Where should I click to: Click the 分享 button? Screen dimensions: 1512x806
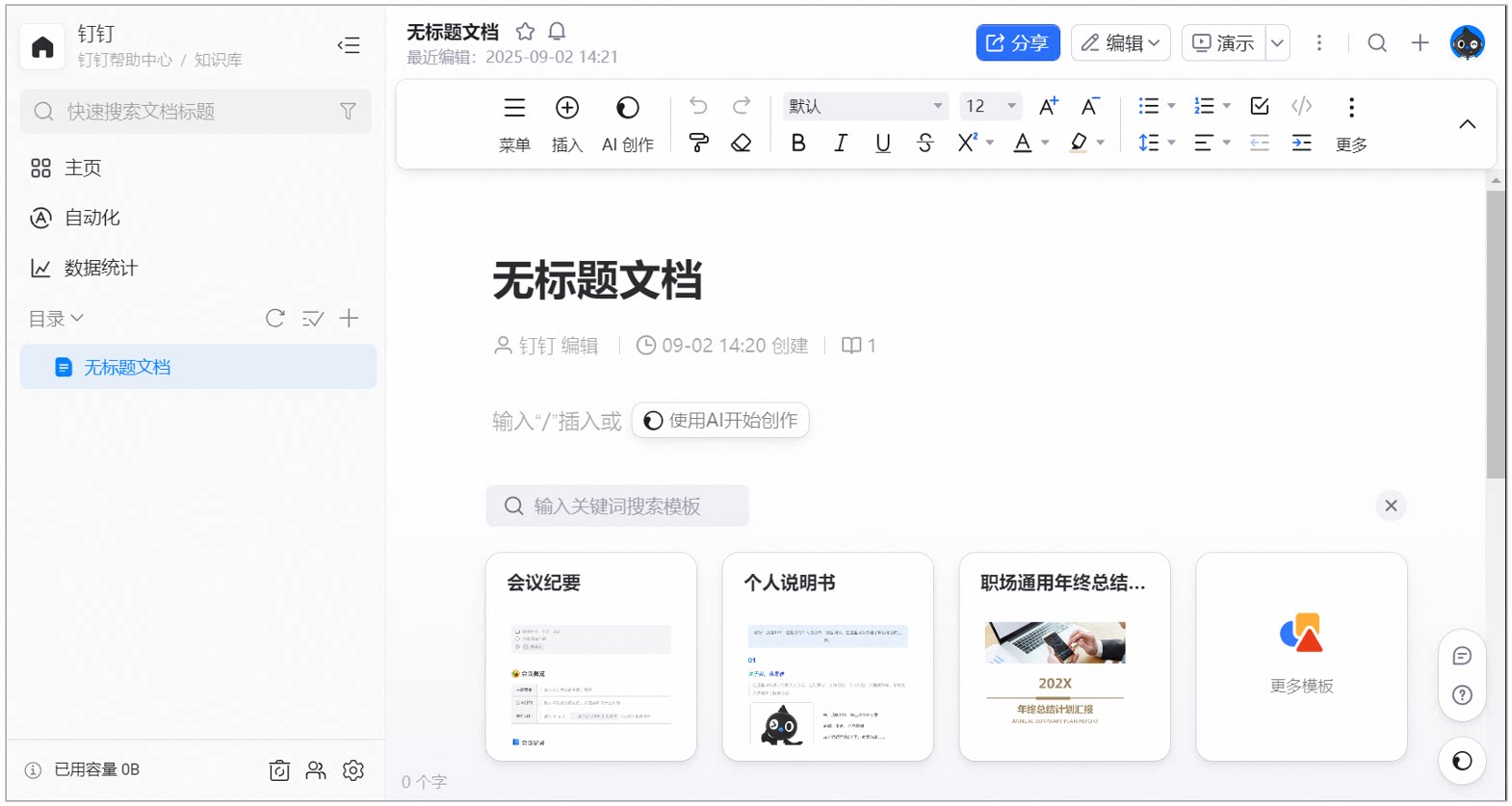pyautogui.click(x=1018, y=42)
